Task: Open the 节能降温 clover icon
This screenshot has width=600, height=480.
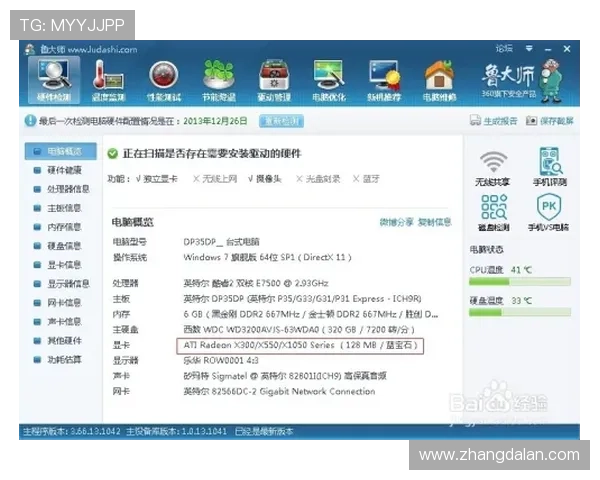Action: [218, 80]
